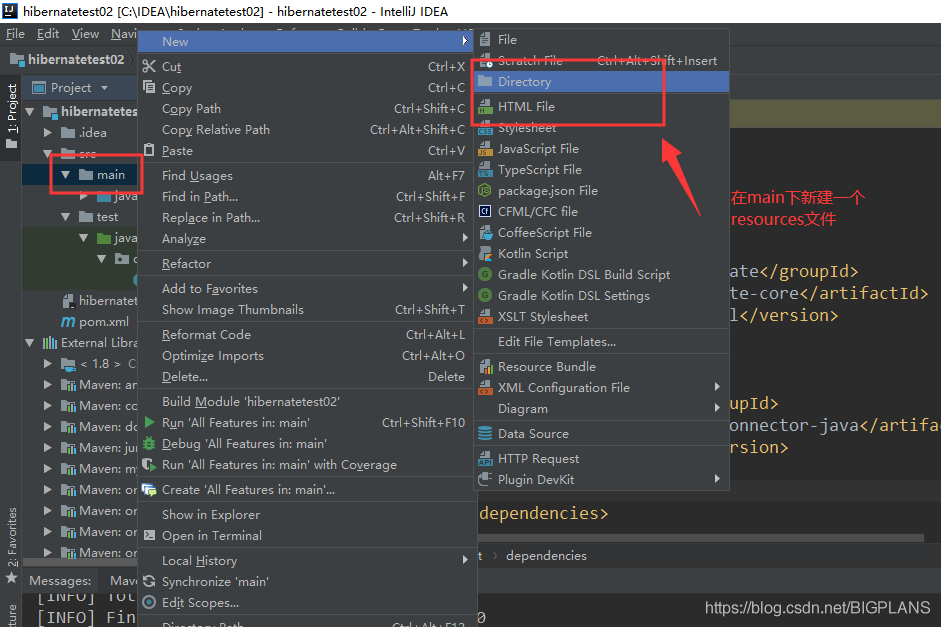Select Reformat Code menu entry
The image size is (941, 627).
point(307,334)
